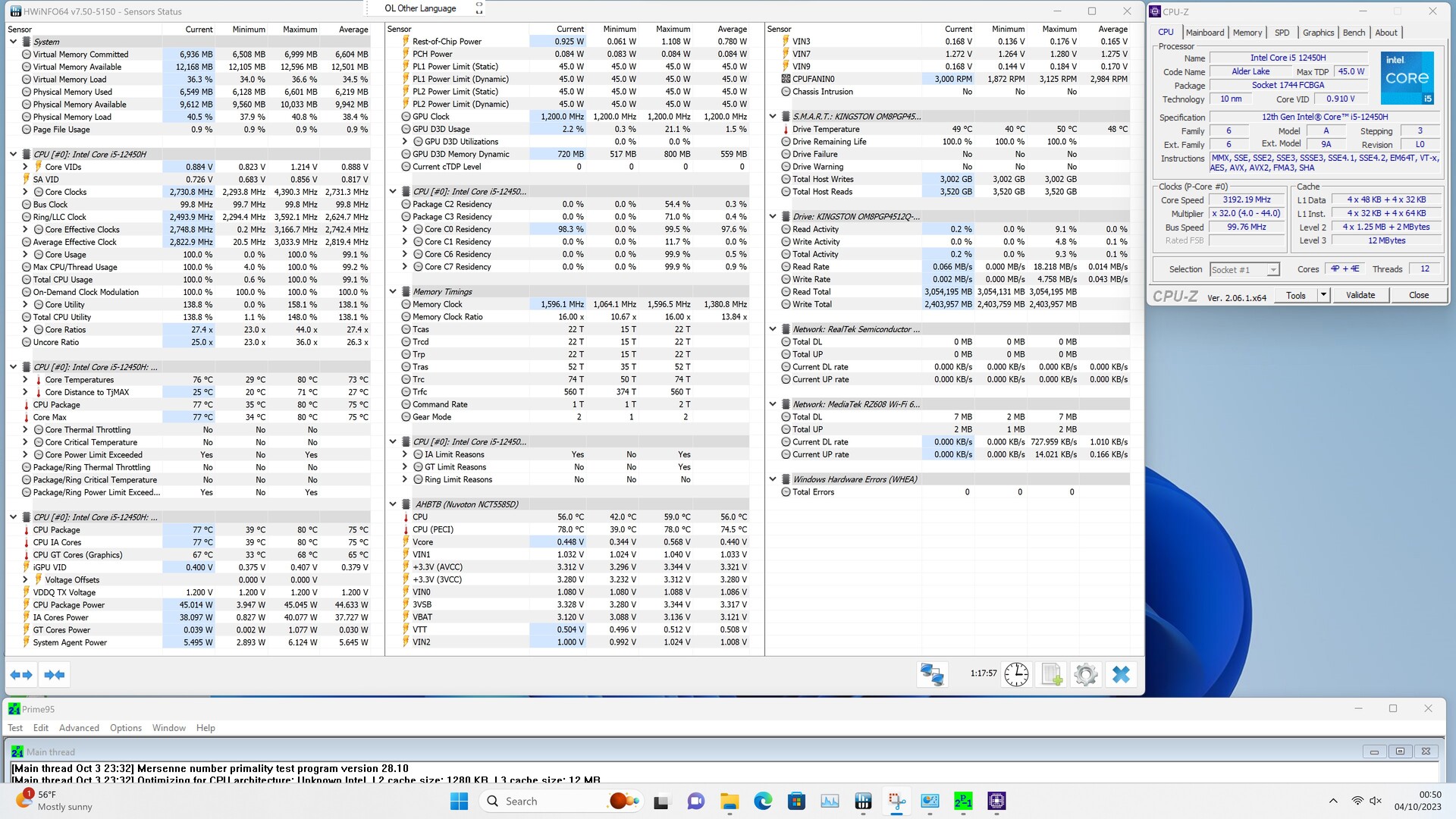Open HWiNFO sensor settings gear

tap(1086, 674)
